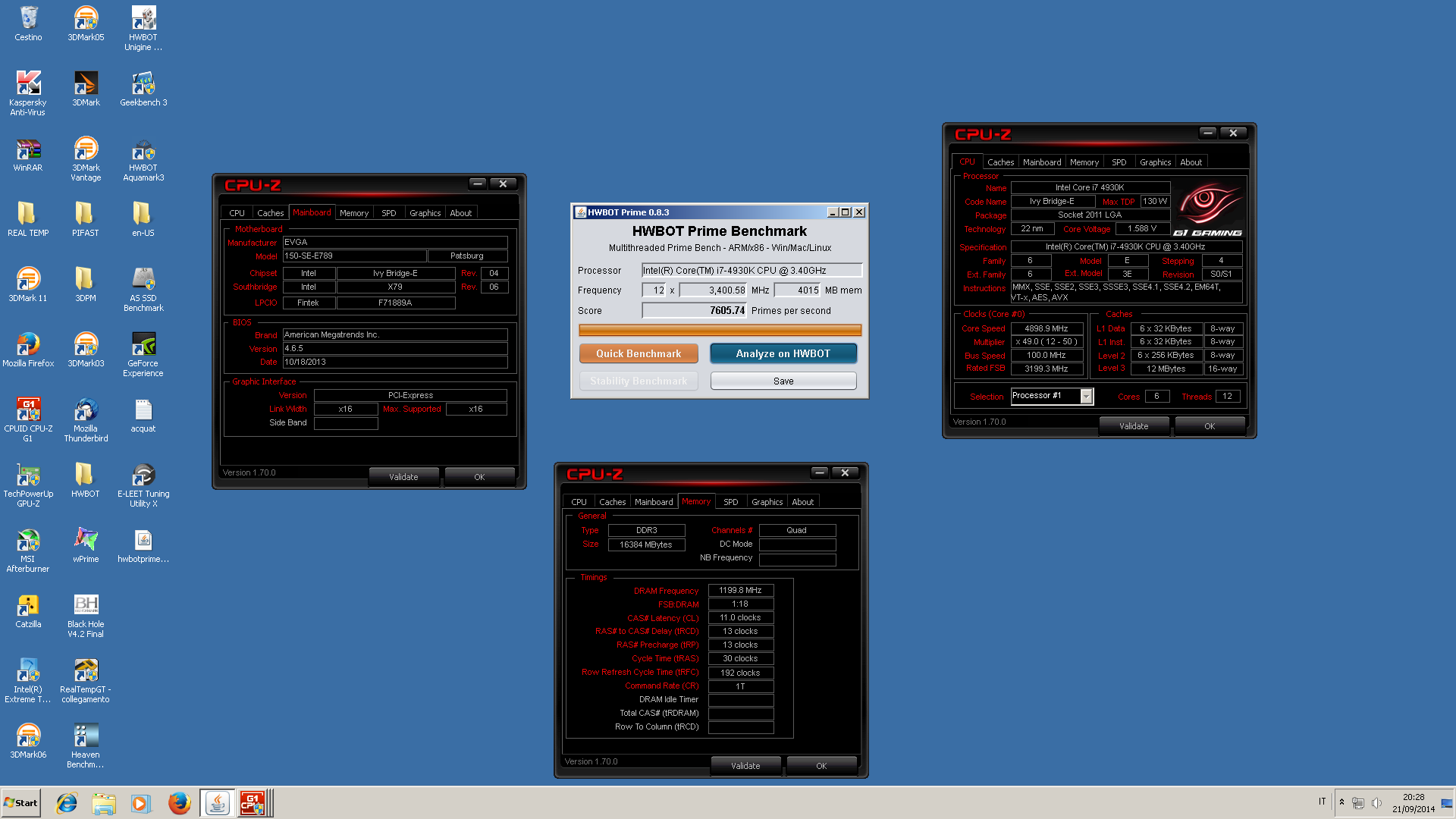Launch E-LEET Tuning Utility X
This screenshot has height=819, width=1456.
tap(143, 485)
